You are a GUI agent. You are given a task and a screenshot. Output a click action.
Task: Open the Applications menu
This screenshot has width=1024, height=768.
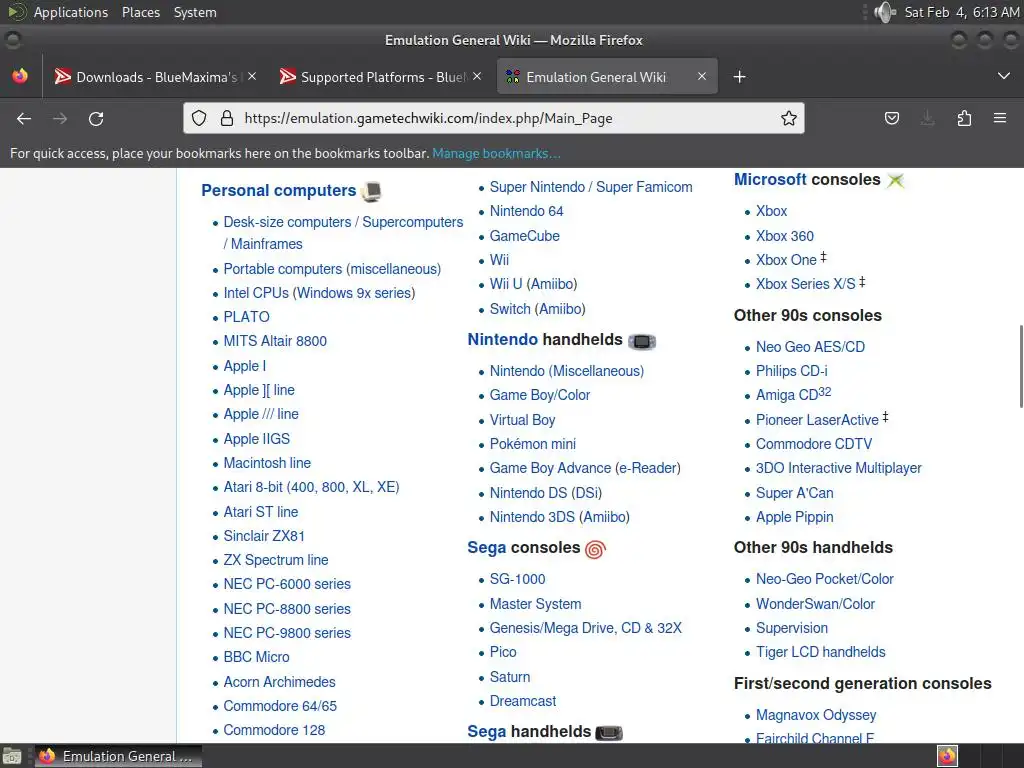[x=71, y=12]
